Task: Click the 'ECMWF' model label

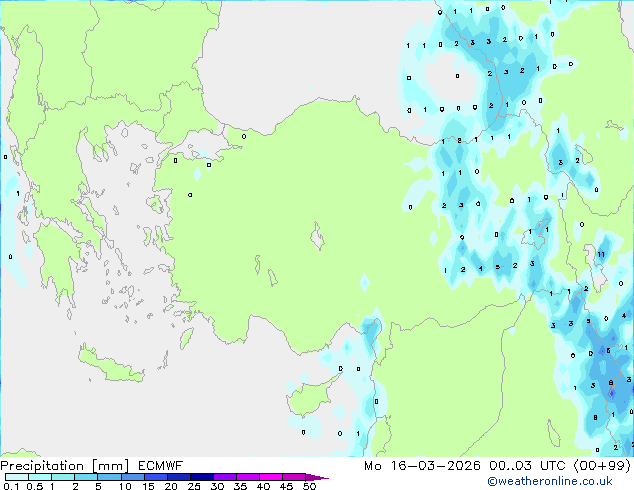Action: pyautogui.click(x=161, y=466)
